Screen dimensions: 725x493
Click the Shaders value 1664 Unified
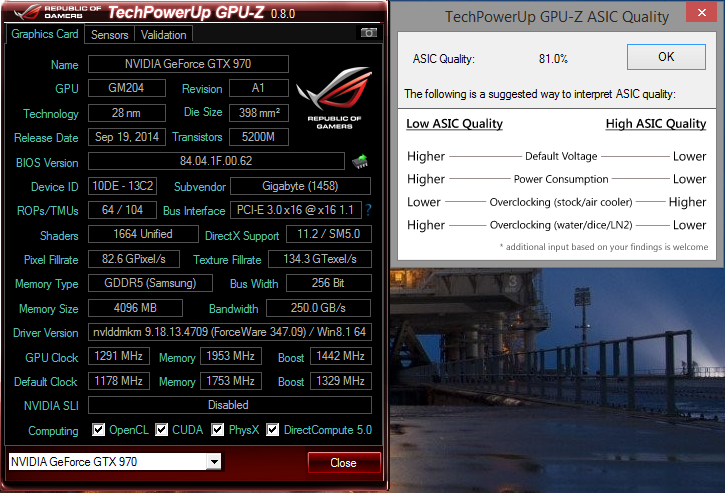(143, 234)
